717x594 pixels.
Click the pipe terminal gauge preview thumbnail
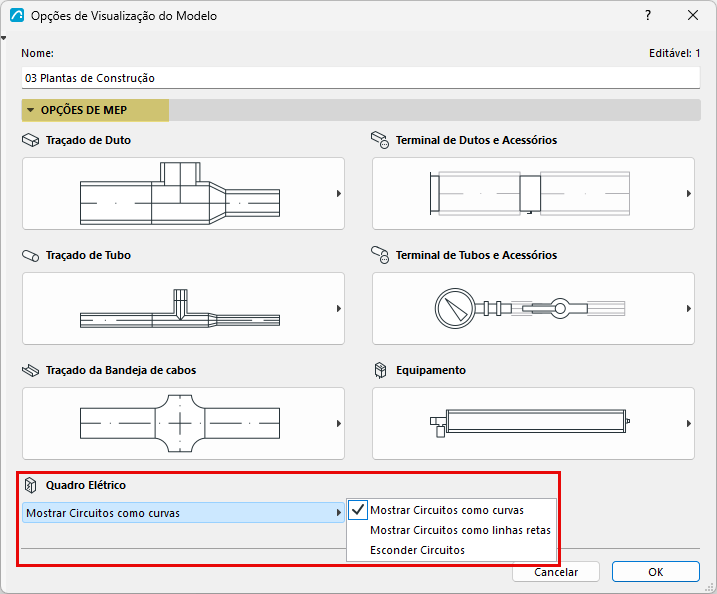point(530,309)
